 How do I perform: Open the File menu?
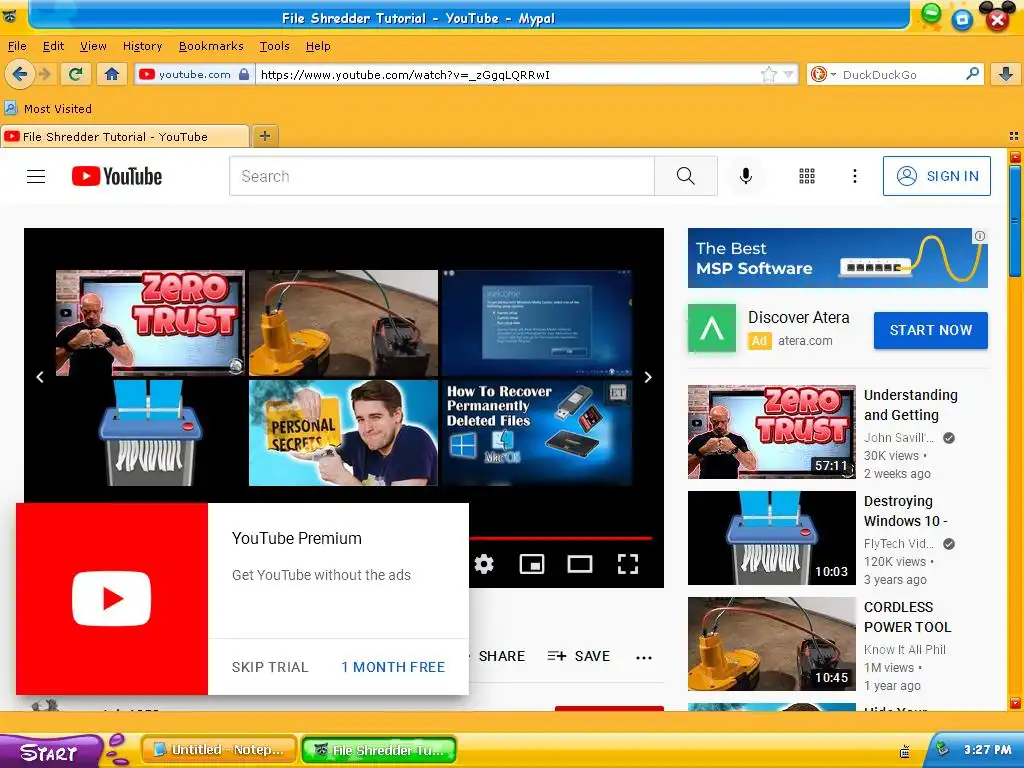(17, 46)
